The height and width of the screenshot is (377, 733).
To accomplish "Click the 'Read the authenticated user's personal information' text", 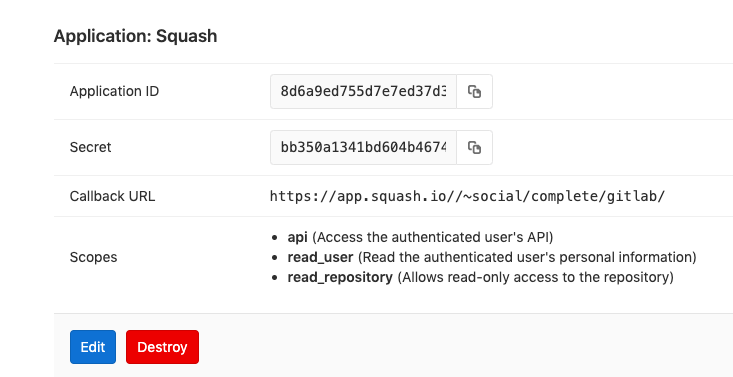I will coord(527,257).
